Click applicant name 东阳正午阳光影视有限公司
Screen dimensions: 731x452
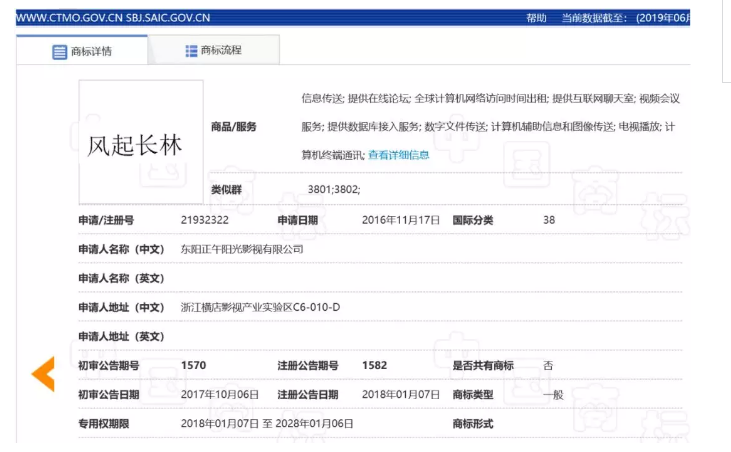(x=241, y=248)
